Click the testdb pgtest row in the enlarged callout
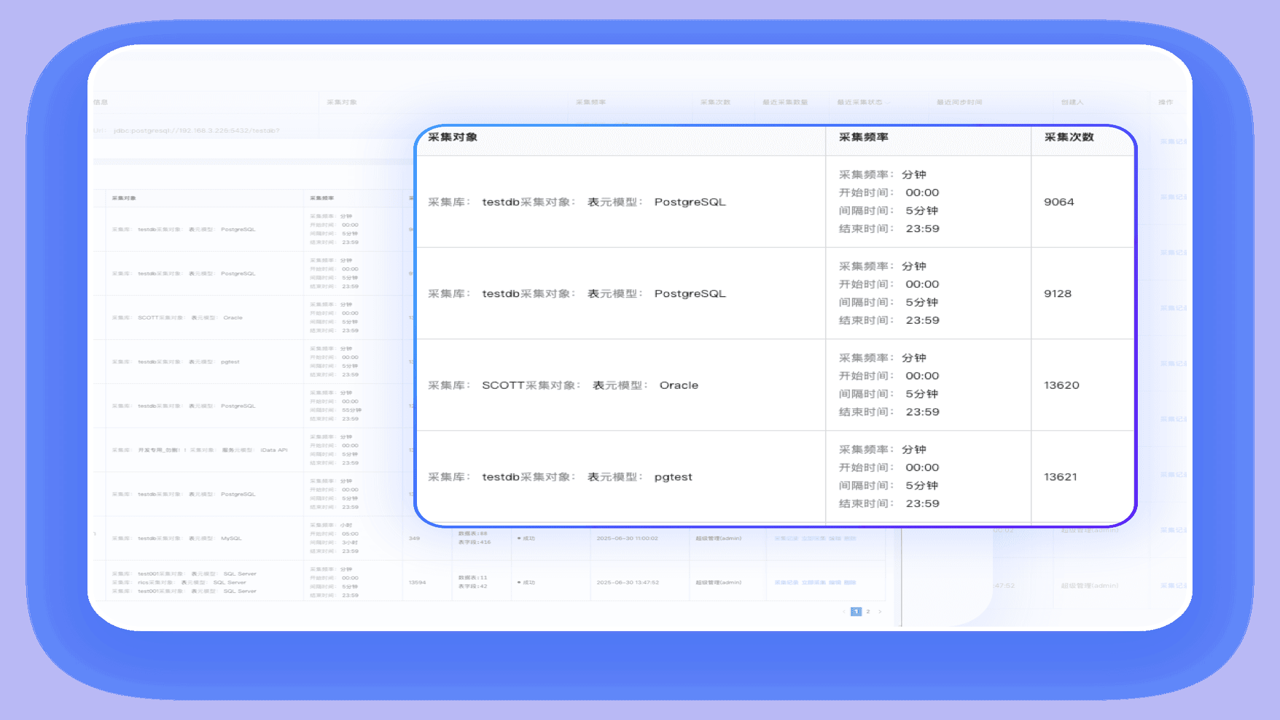 (x=775, y=477)
